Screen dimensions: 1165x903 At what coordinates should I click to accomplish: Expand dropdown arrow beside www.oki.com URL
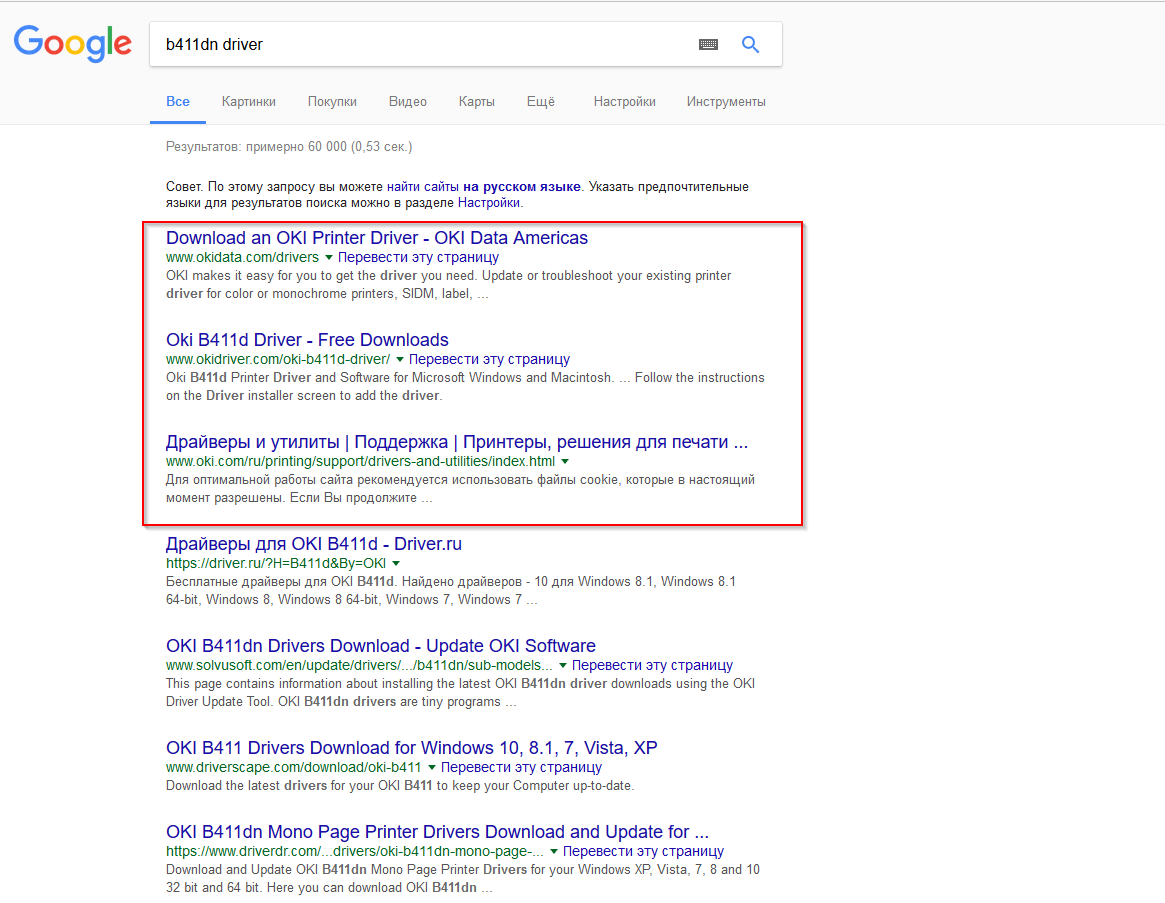click(x=565, y=462)
